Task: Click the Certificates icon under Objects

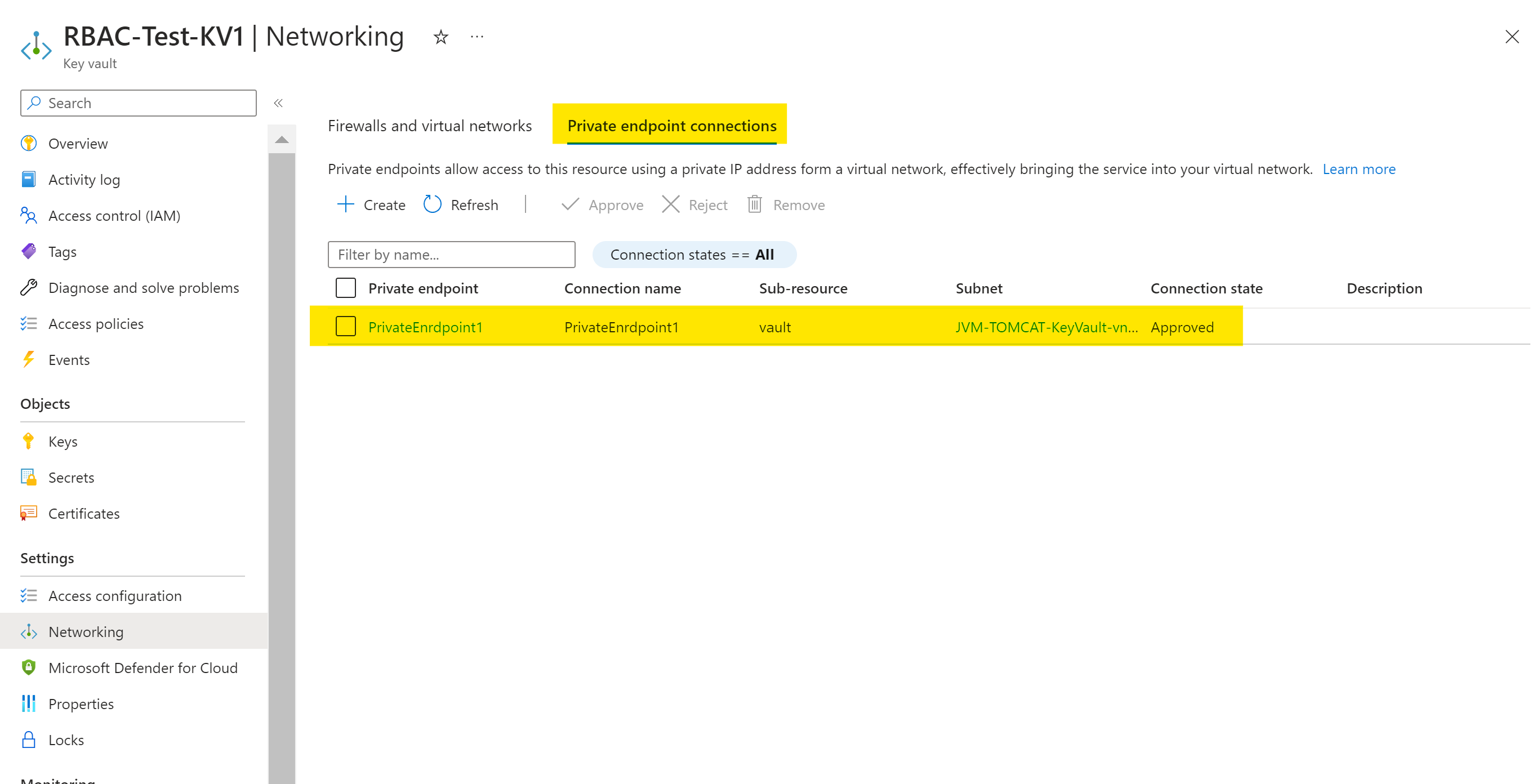Action: click(x=29, y=513)
